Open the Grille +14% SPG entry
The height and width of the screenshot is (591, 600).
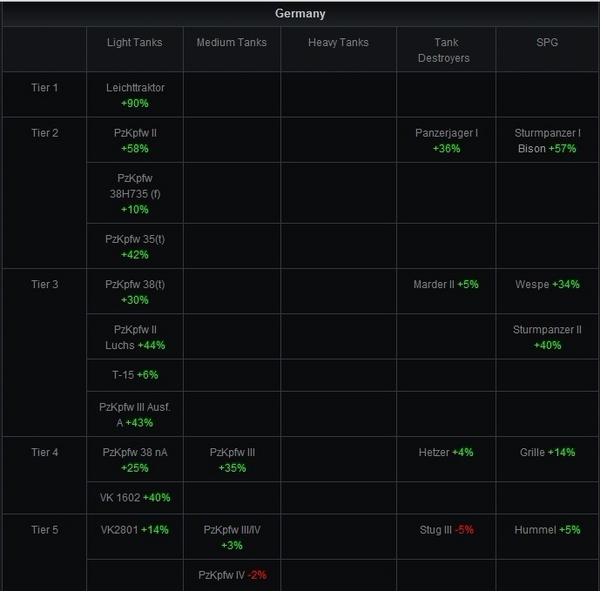(x=547, y=453)
